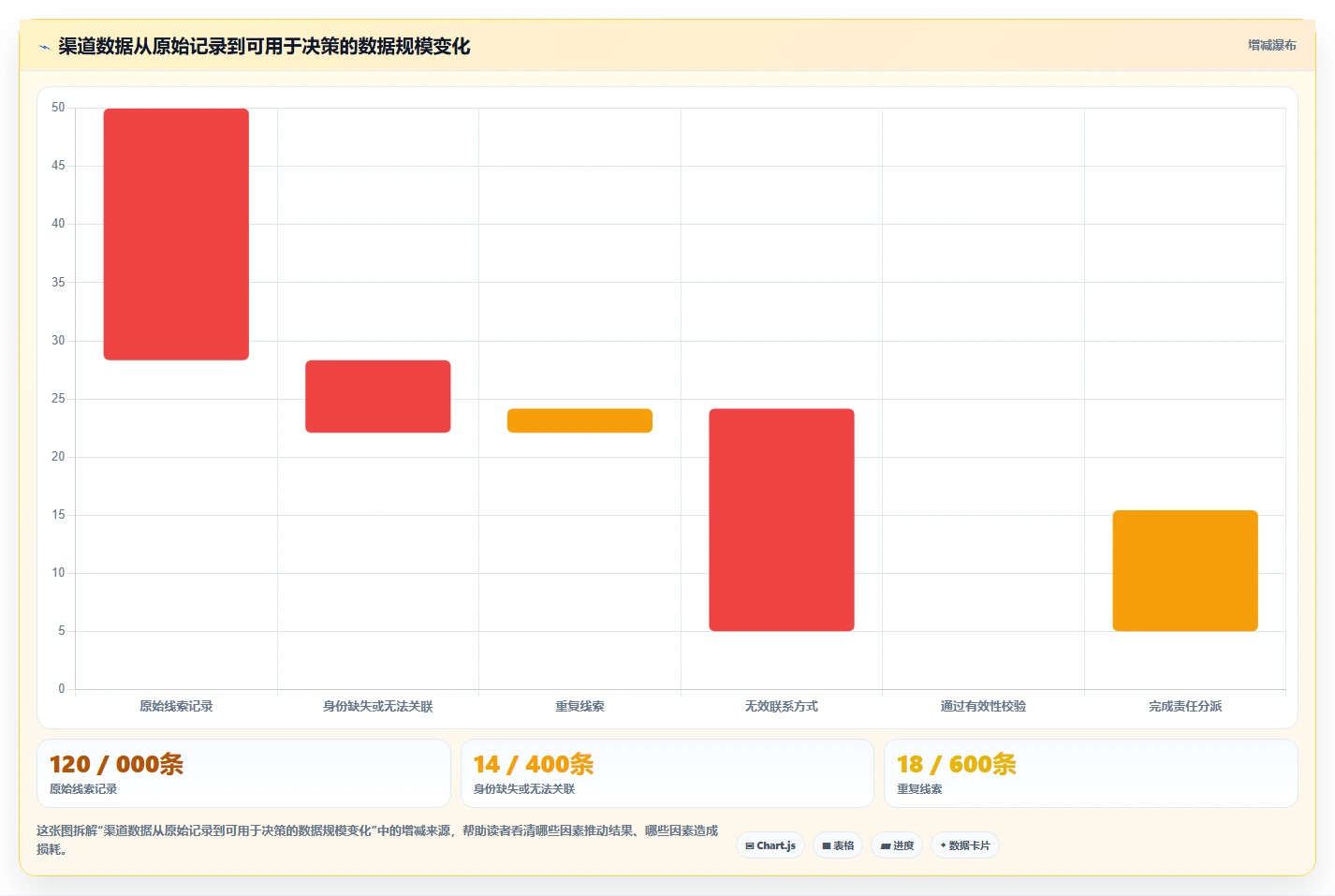1335x896 pixels.
Task: Select the Chart.js tag chip
Action: tap(770, 845)
